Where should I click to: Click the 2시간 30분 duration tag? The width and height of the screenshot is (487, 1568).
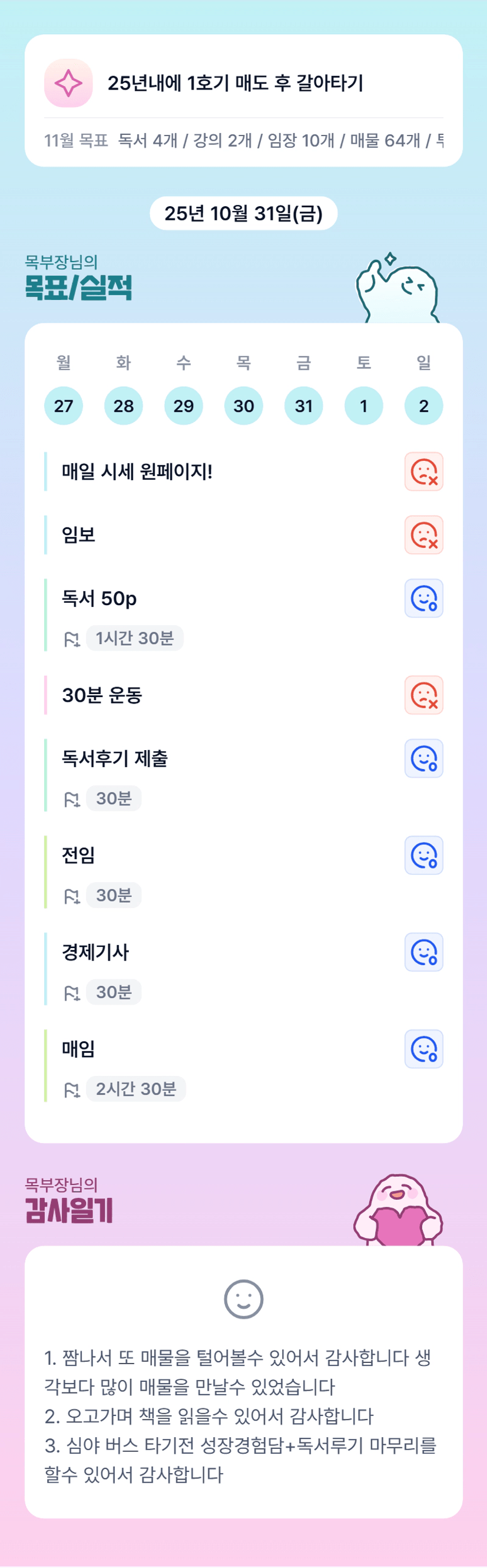pyautogui.click(x=135, y=1089)
